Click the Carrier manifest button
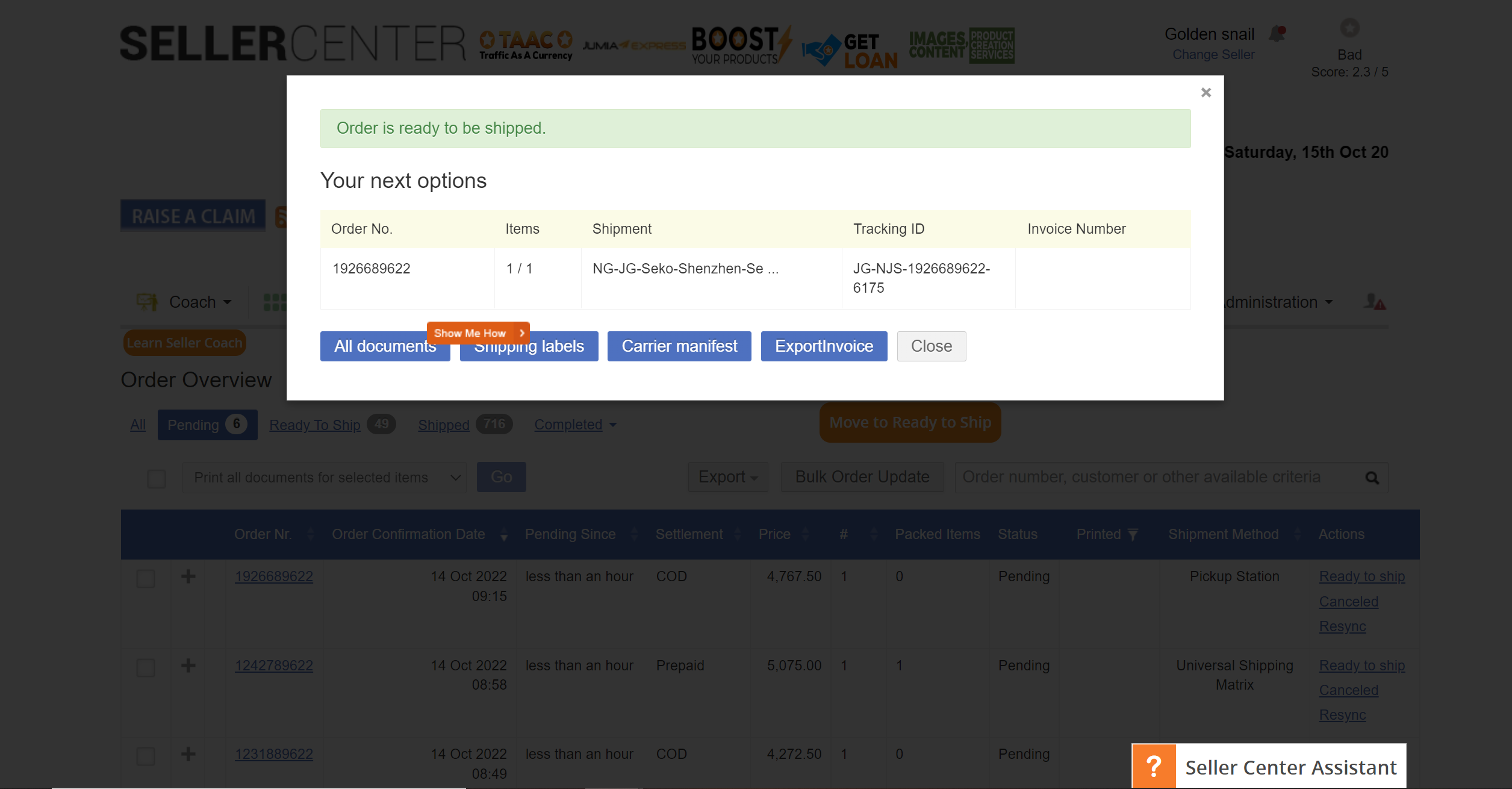Image resolution: width=1512 pixels, height=789 pixels. pos(679,346)
